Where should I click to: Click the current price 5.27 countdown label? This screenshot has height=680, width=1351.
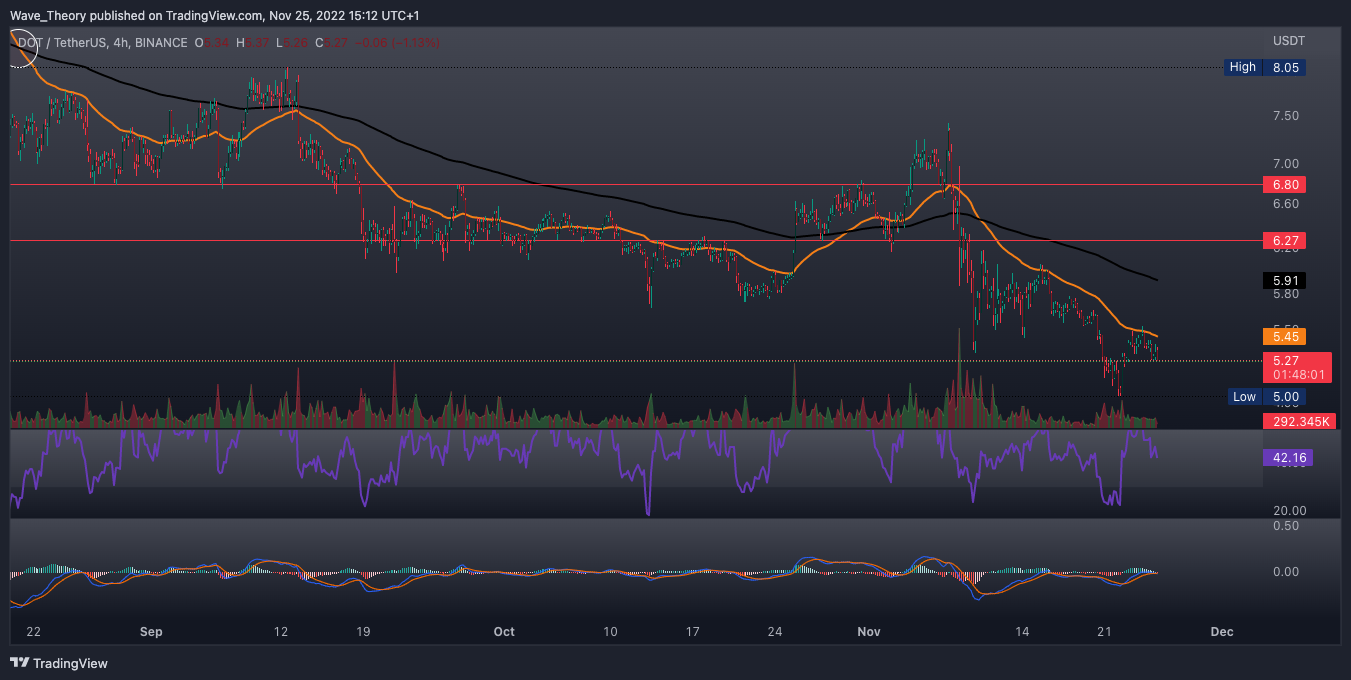pyautogui.click(x=1299, y=367)
